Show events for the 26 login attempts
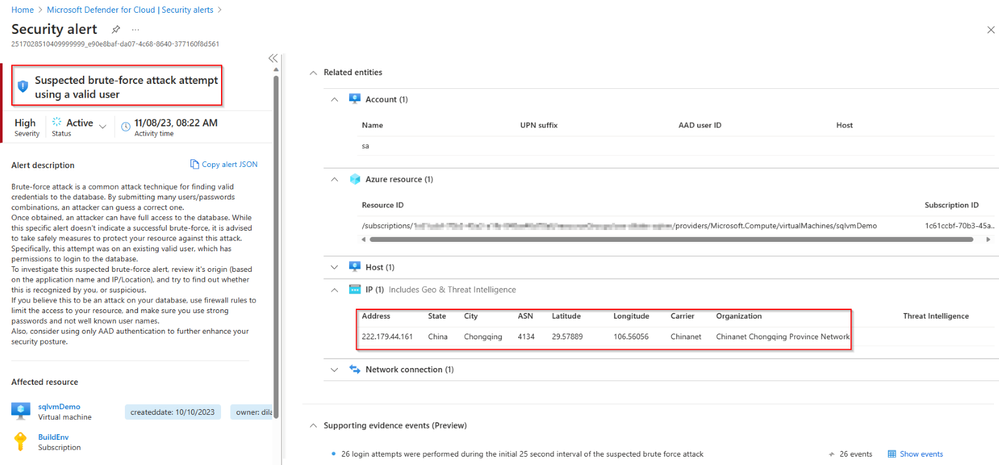999x465 pixels. click(921, 454)
